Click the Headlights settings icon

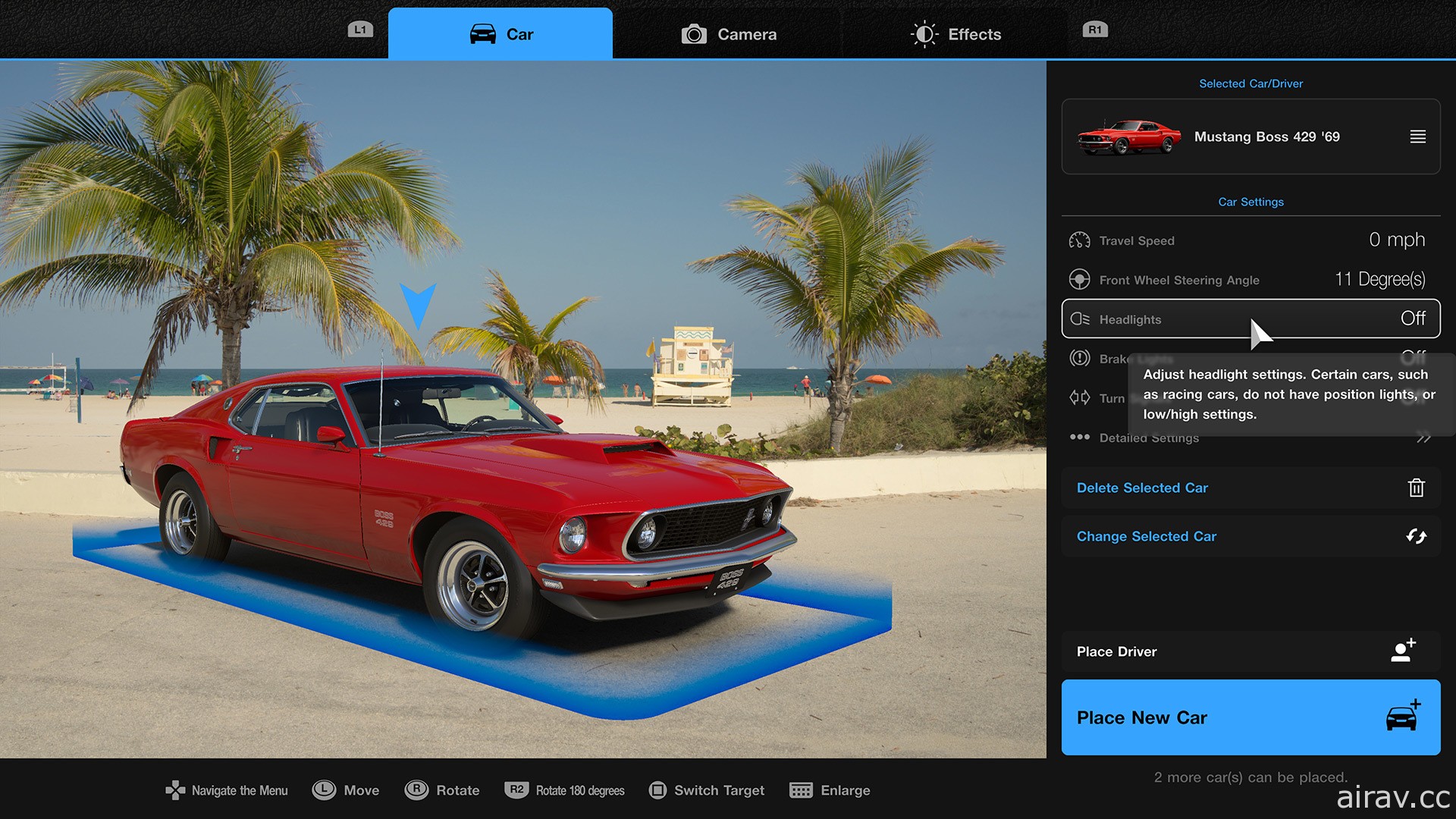pyautogui.click(x=1083, y=319)
